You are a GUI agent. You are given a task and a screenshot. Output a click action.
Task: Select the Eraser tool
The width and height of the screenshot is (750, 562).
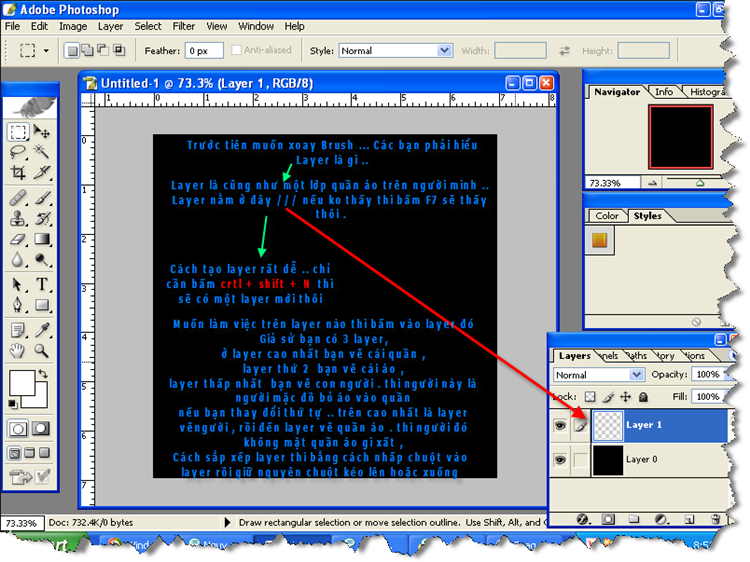point(18,239)
